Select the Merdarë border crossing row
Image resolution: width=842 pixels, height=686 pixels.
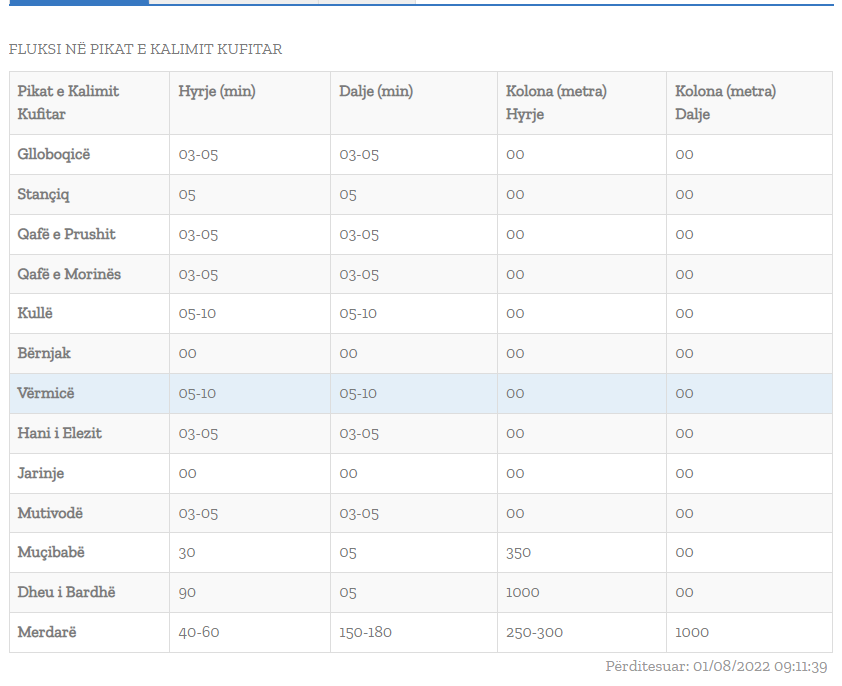coord(47,632)
